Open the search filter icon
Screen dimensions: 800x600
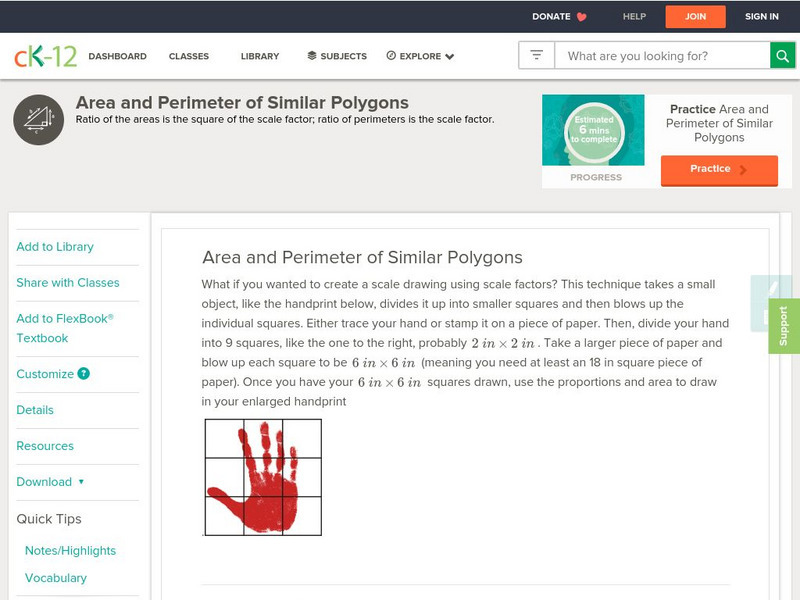536,55
